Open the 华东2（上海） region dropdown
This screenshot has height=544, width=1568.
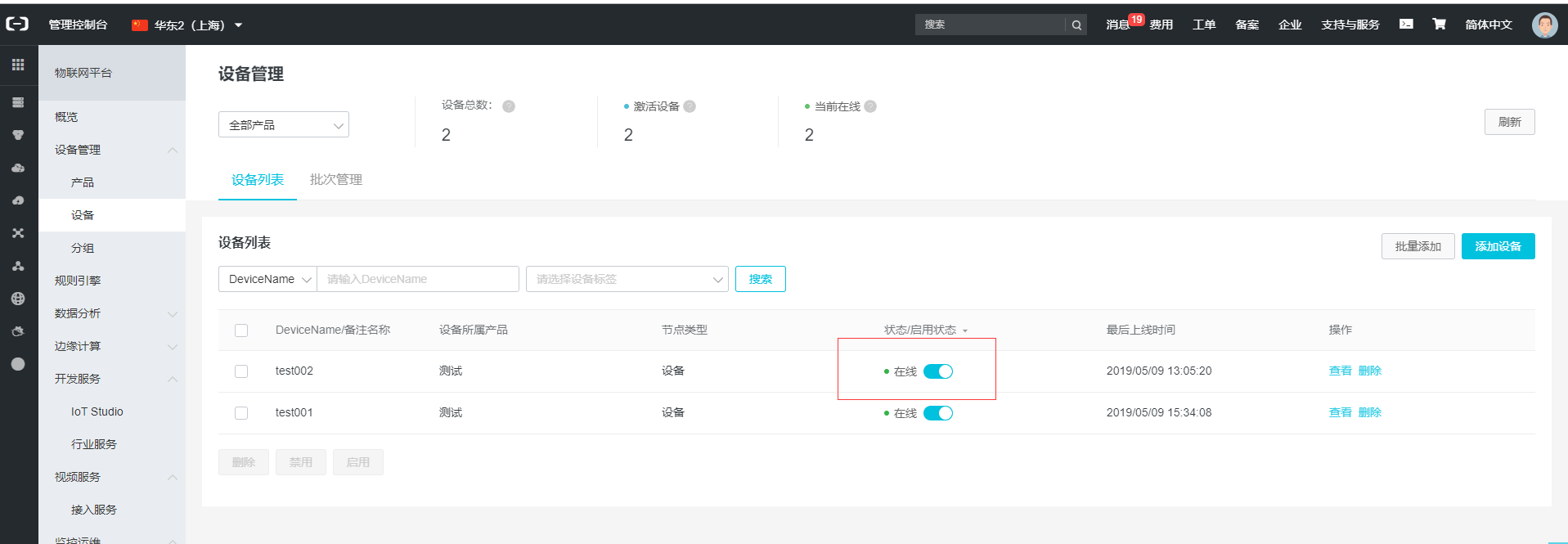pos(187,25)
